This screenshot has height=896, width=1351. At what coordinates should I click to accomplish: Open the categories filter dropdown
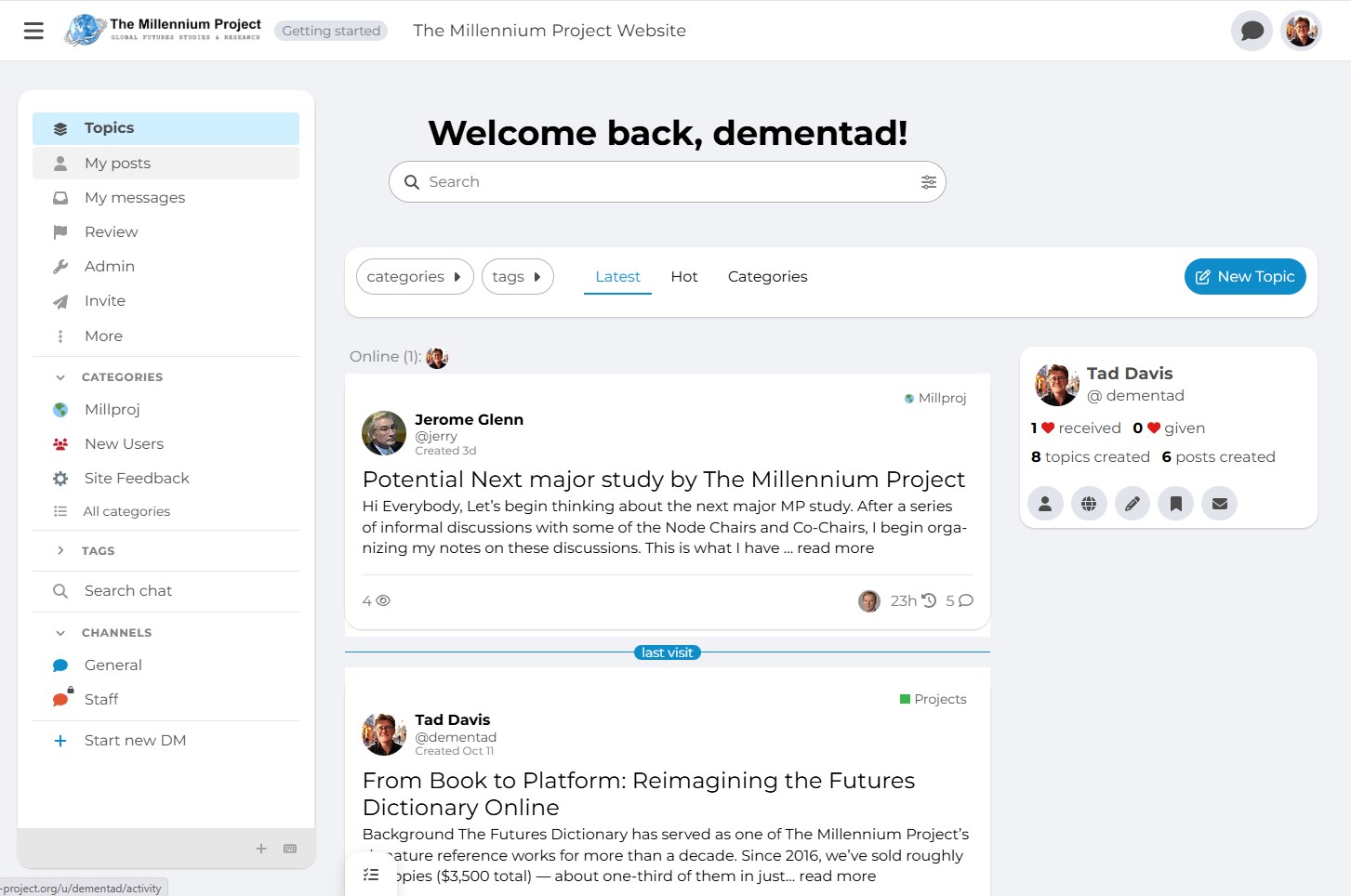(414, 277)
